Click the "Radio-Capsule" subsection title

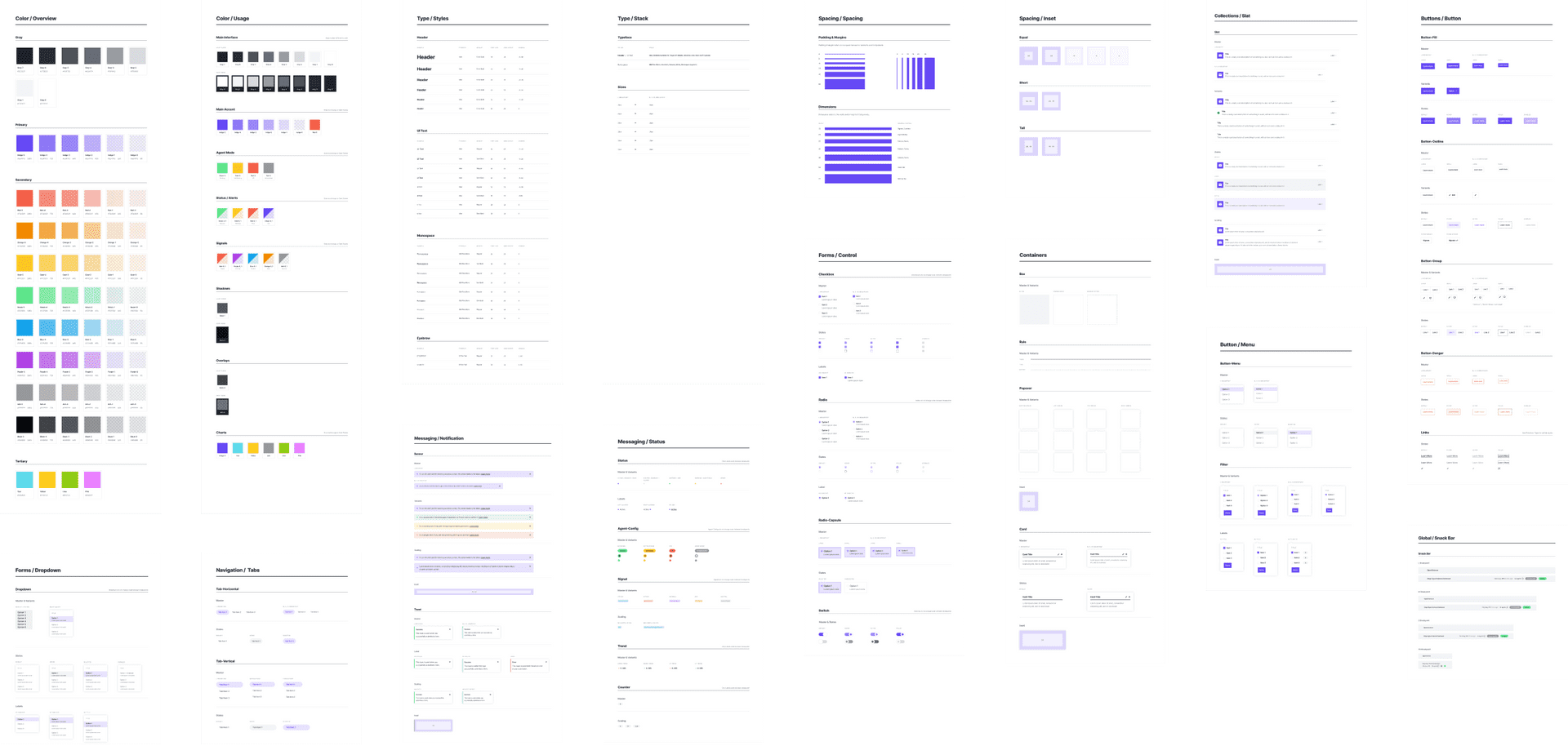pos(830,520)
